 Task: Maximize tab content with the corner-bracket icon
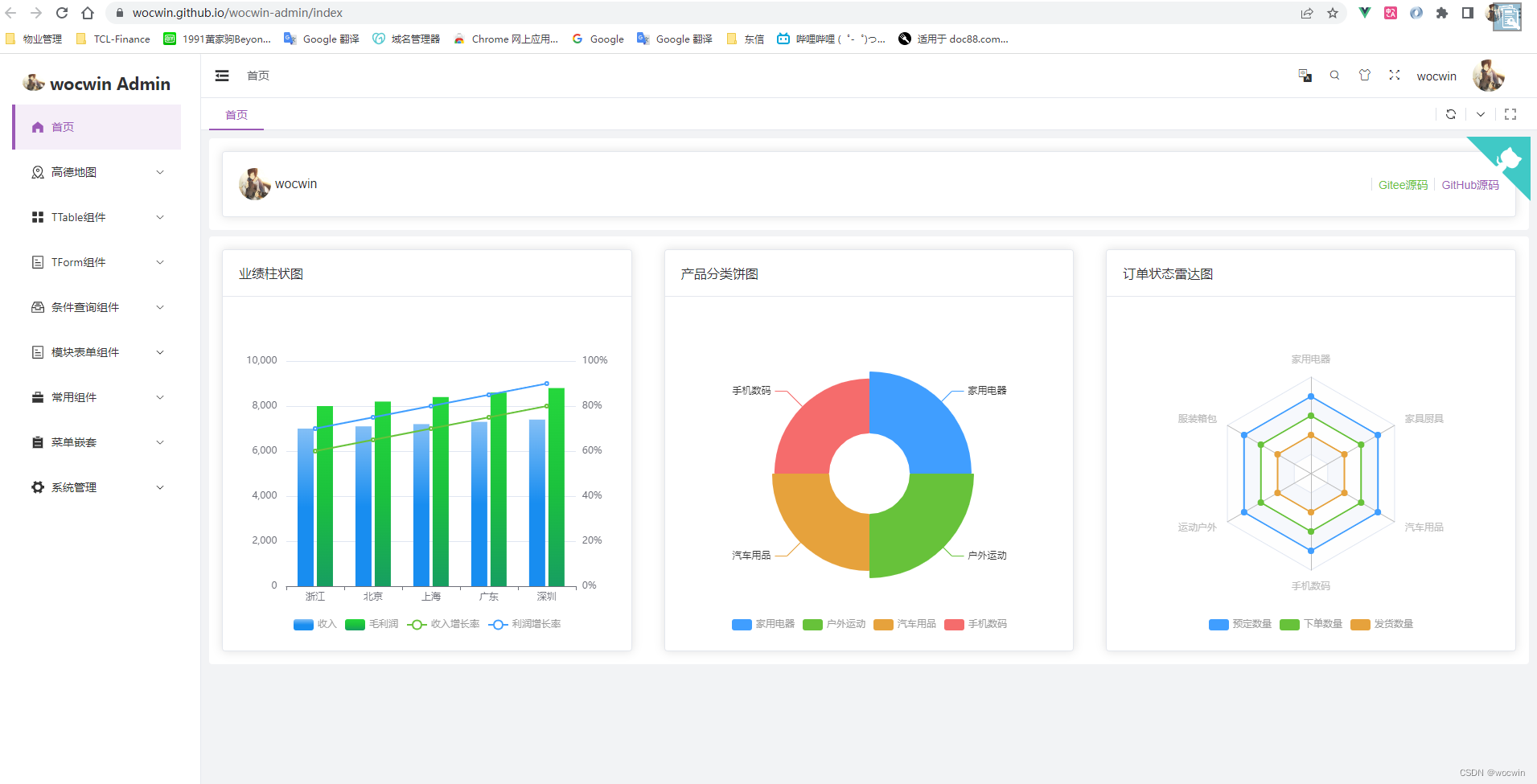(x=1510, y=114)
